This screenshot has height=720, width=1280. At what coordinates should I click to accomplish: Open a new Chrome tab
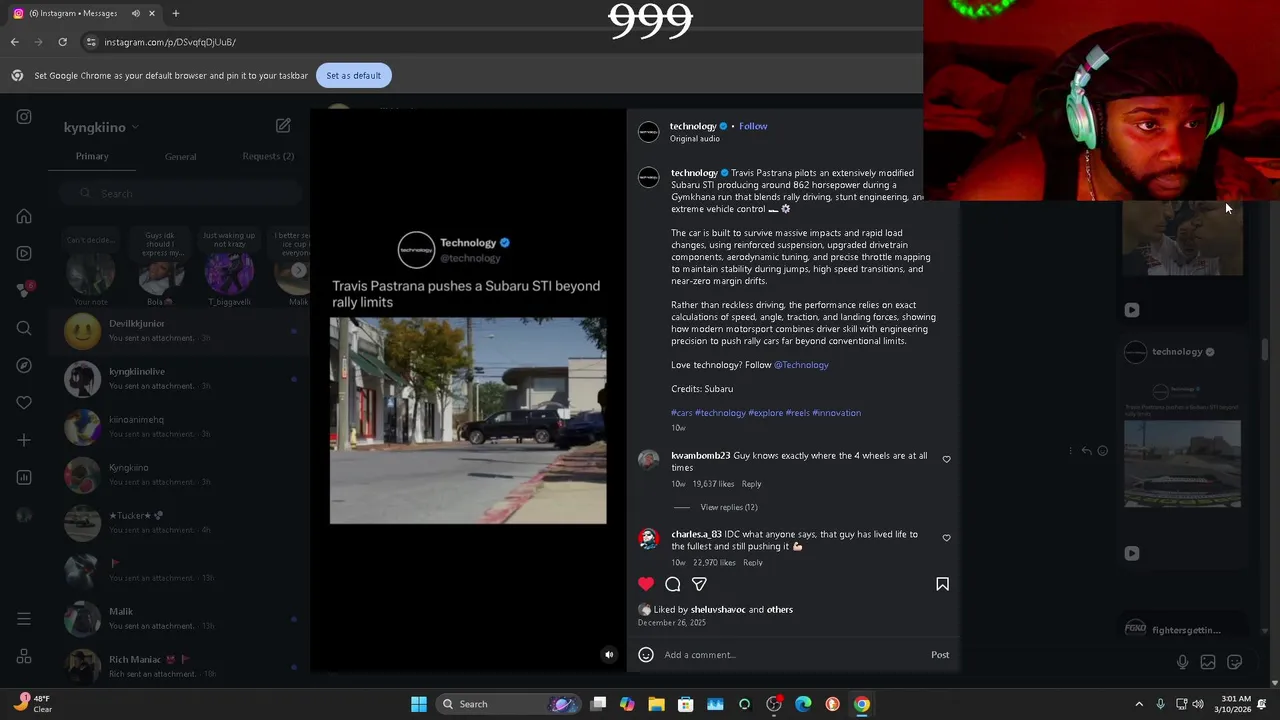(x=176, y=13)
